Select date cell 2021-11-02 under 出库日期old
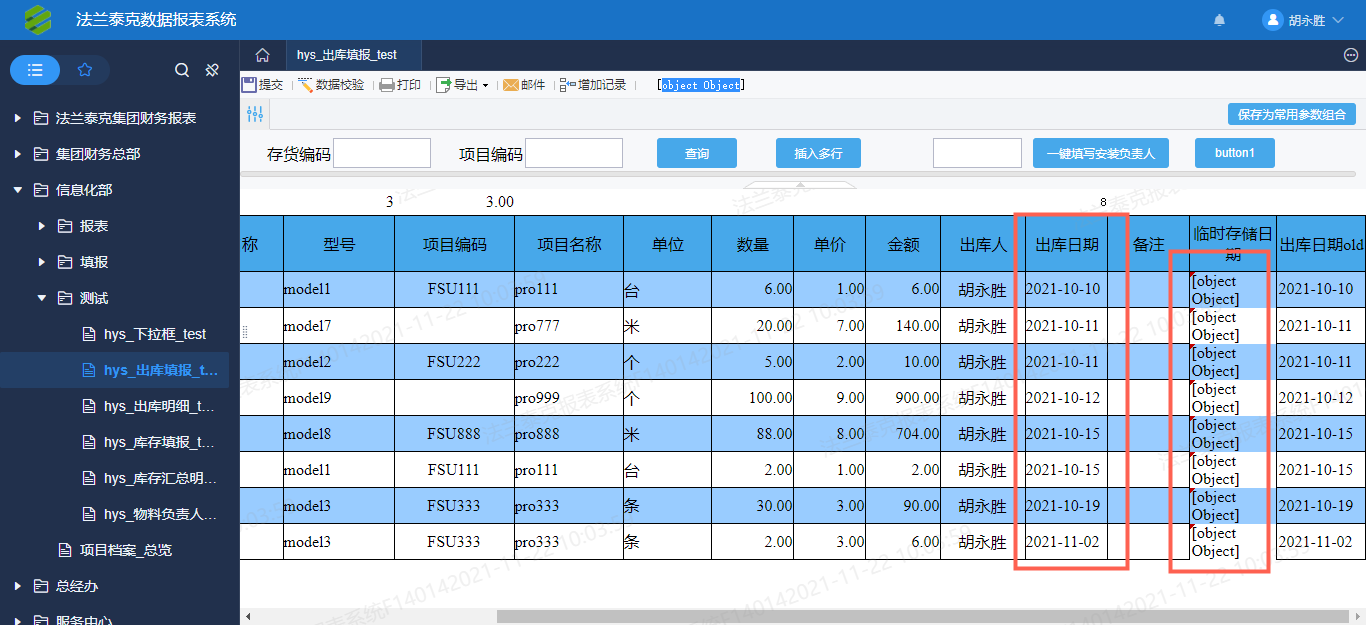This screenshot has height=625, width=1366. (1320, 542)
